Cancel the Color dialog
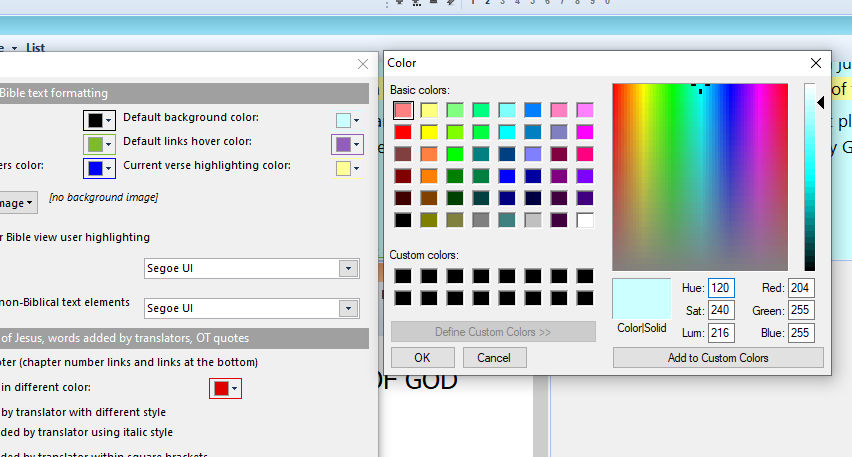852x457 pixels. click(x=494, y=358)
